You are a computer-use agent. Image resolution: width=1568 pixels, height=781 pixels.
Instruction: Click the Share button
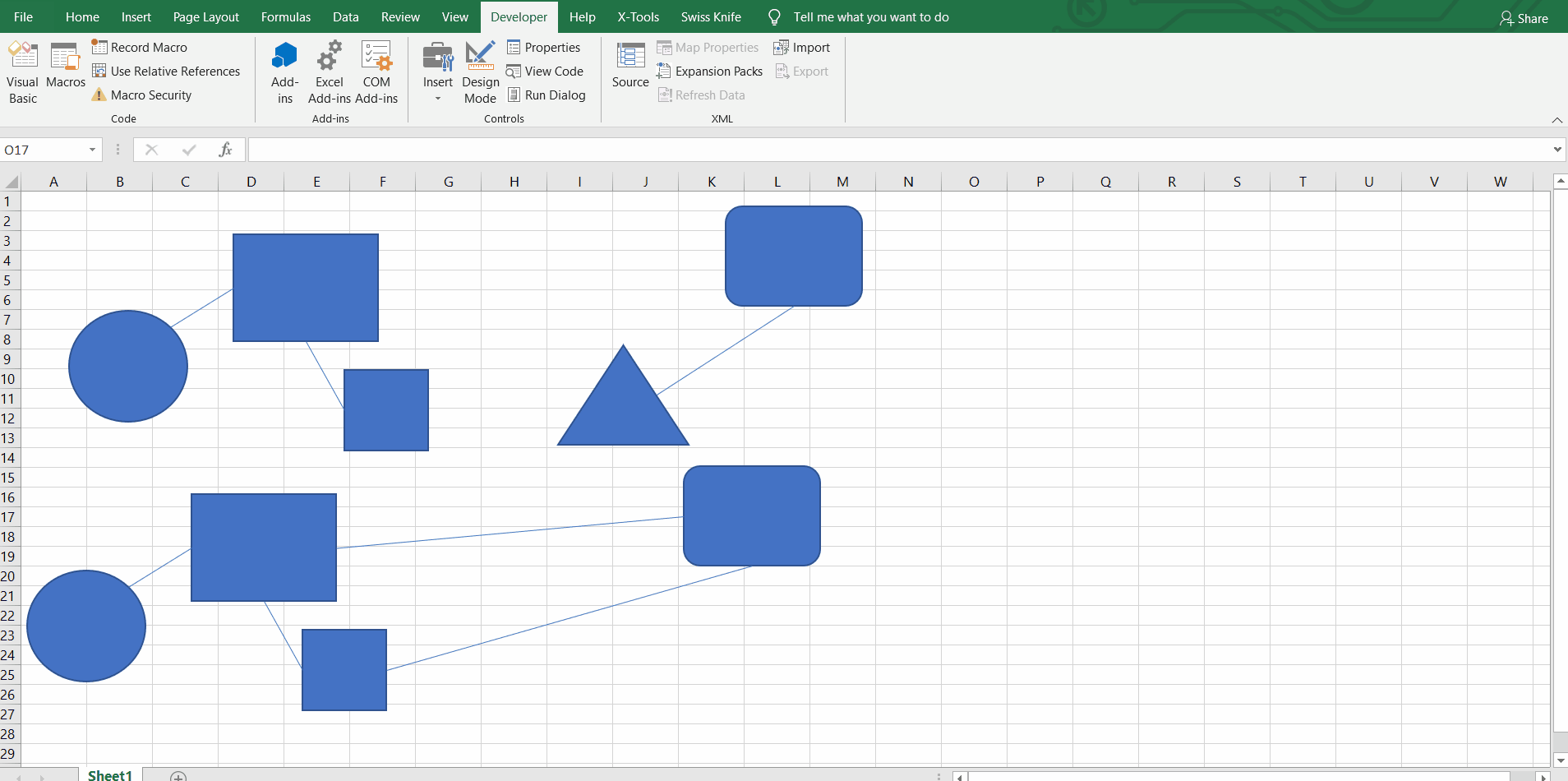(x=1525, y=17)
